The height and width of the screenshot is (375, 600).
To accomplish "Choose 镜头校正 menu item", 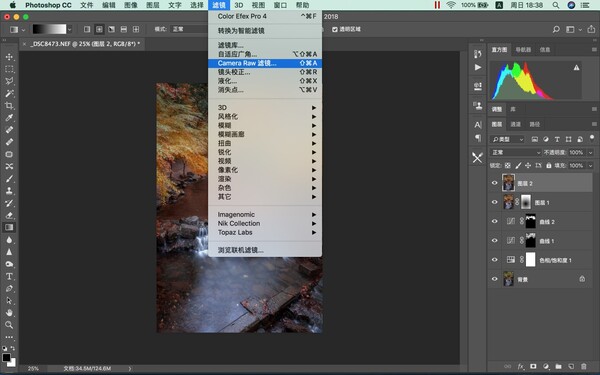I will tap(265, 72).
